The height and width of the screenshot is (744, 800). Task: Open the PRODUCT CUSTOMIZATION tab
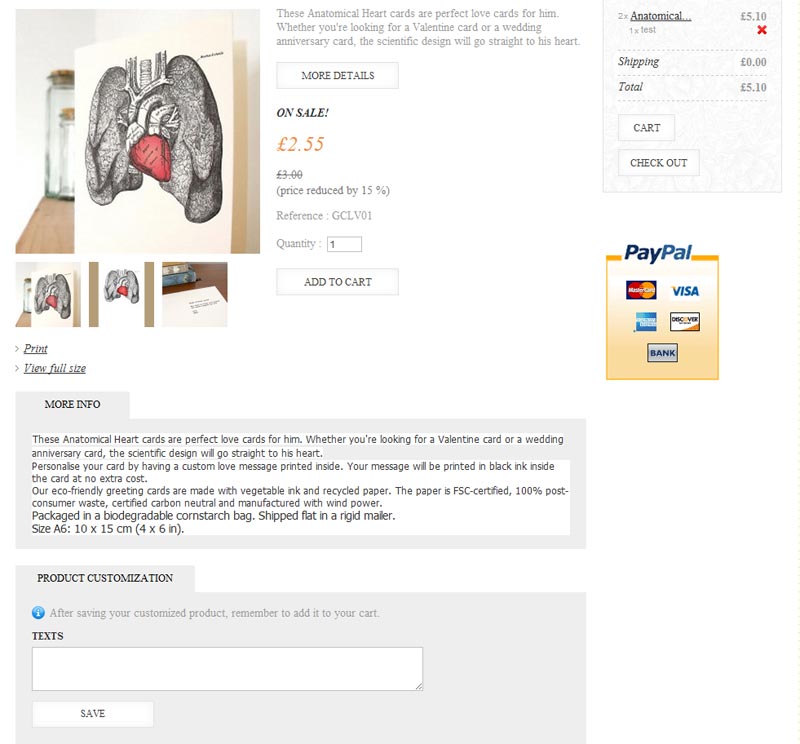(x=105, y=578)
